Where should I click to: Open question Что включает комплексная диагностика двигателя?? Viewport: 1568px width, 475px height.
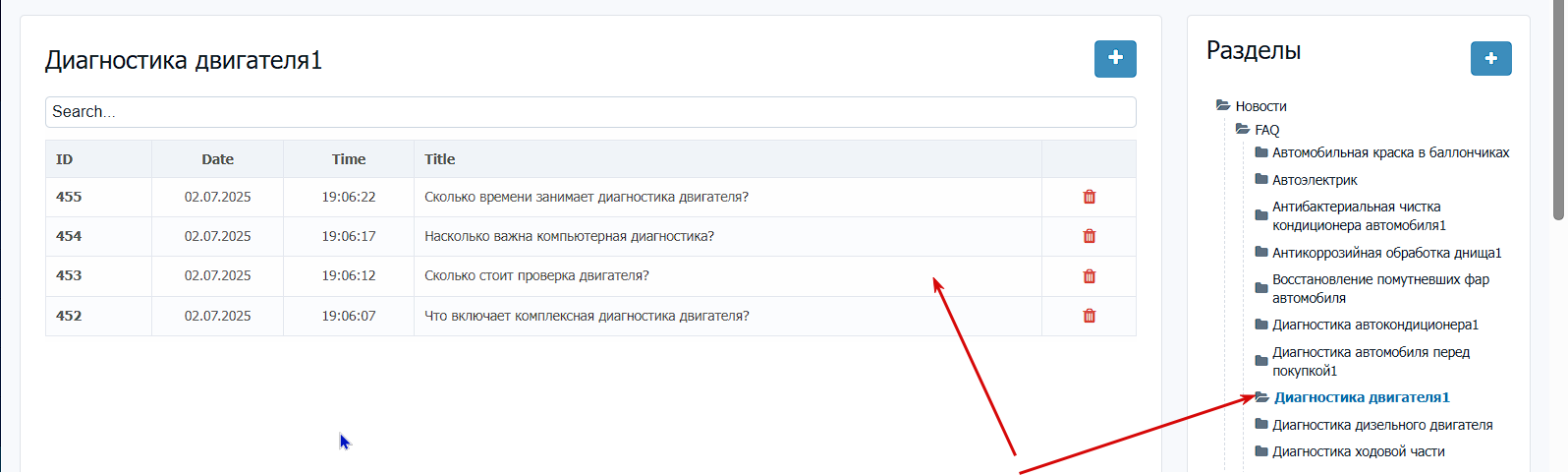[587, 316]
